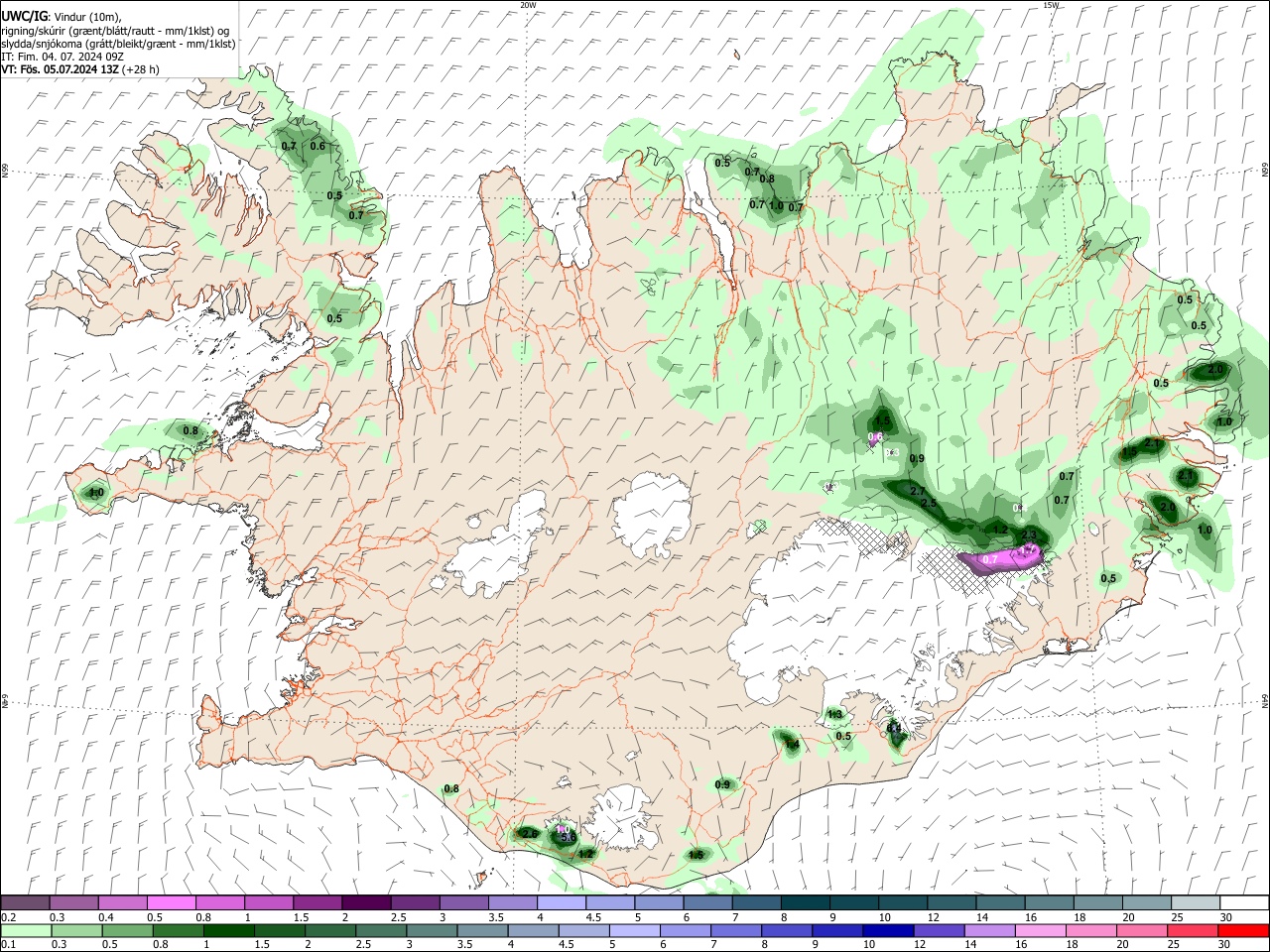This screenshot has width=1270, height=952.
Task: Click the top-row legend swatch starting at 0.2
Action: [x=25, y=902]
